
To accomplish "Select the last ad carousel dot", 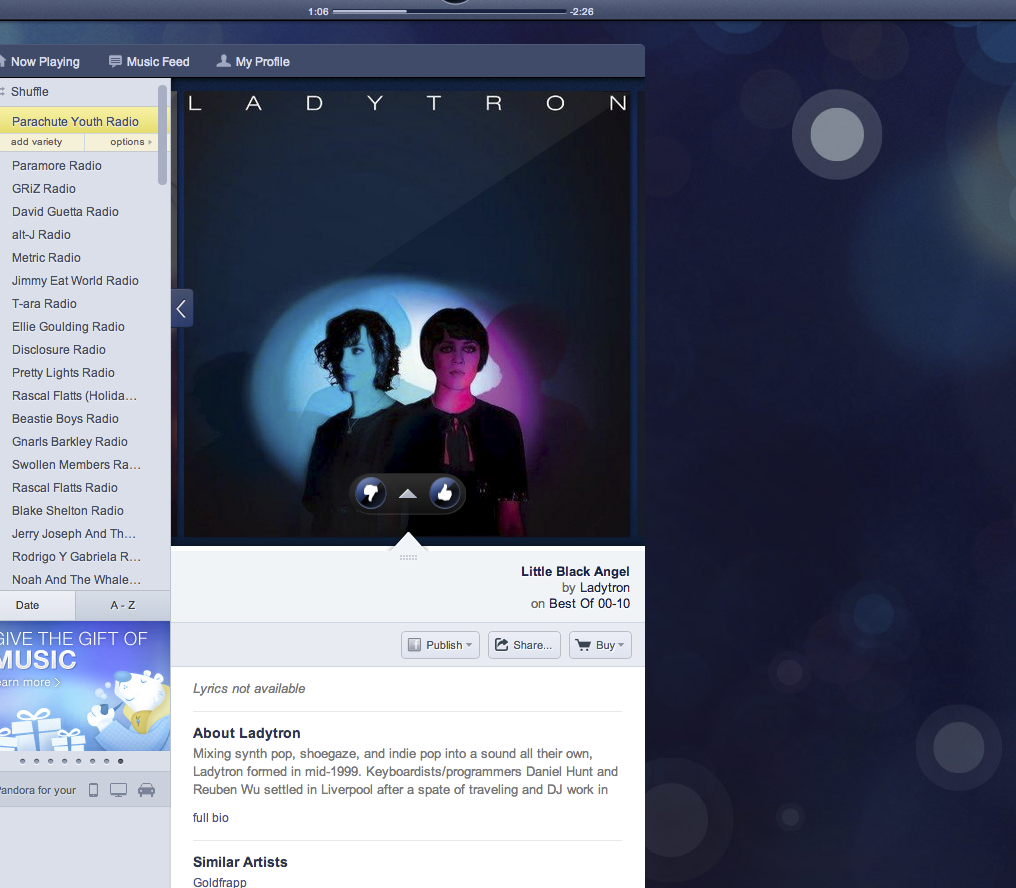I will (121, 761).
